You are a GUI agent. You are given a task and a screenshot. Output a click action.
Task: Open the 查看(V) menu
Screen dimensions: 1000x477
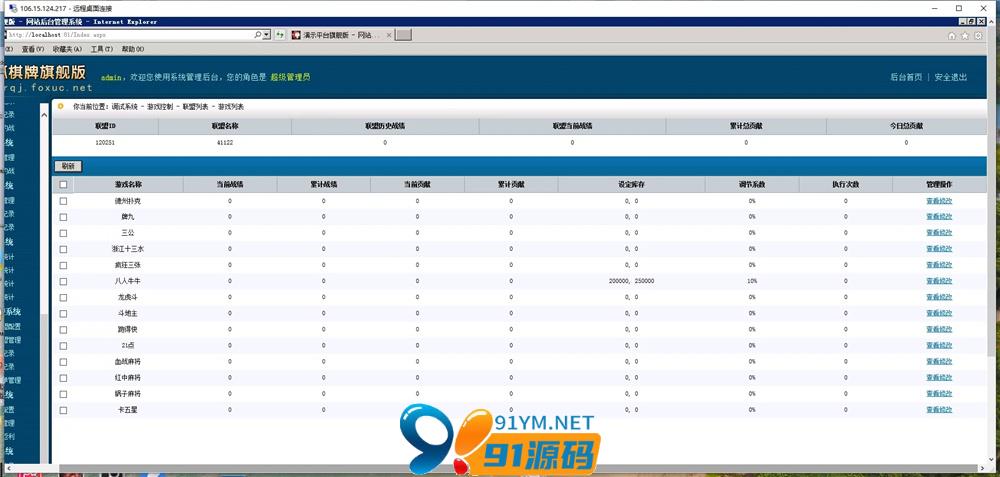pyautogui.click(x=33, y=49)
